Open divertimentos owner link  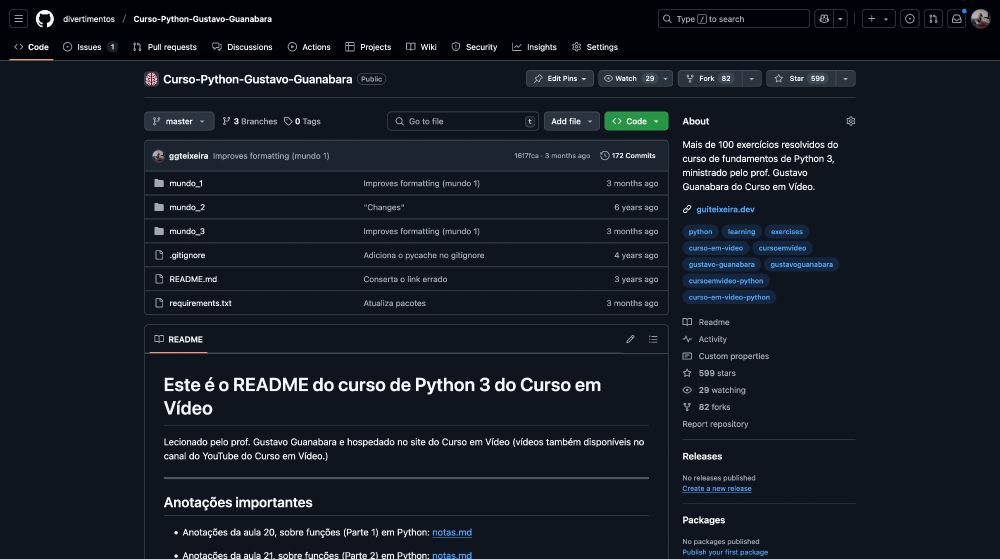pyautogui.click(x=89, y=19)
